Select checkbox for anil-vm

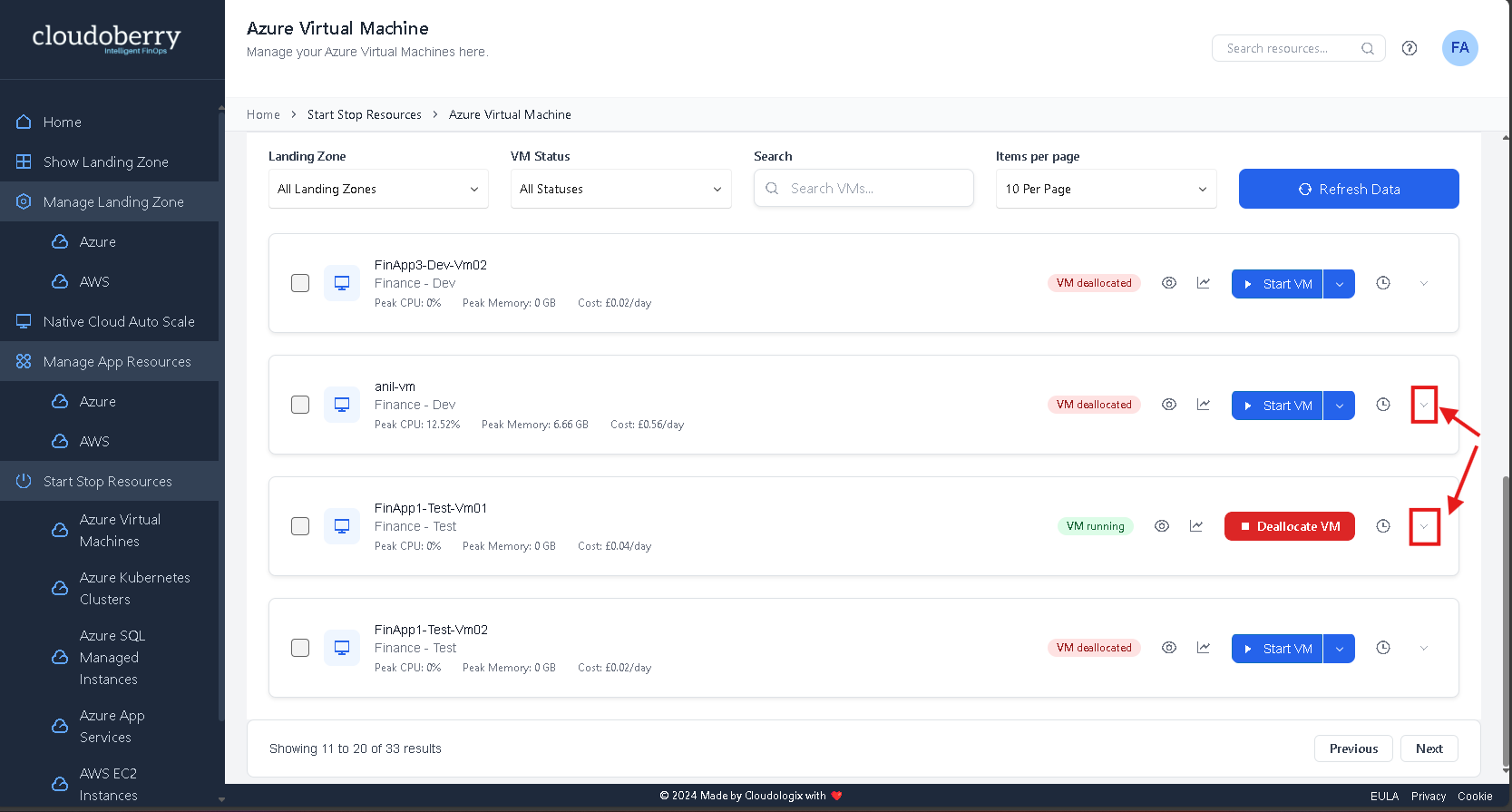[300, 405]
